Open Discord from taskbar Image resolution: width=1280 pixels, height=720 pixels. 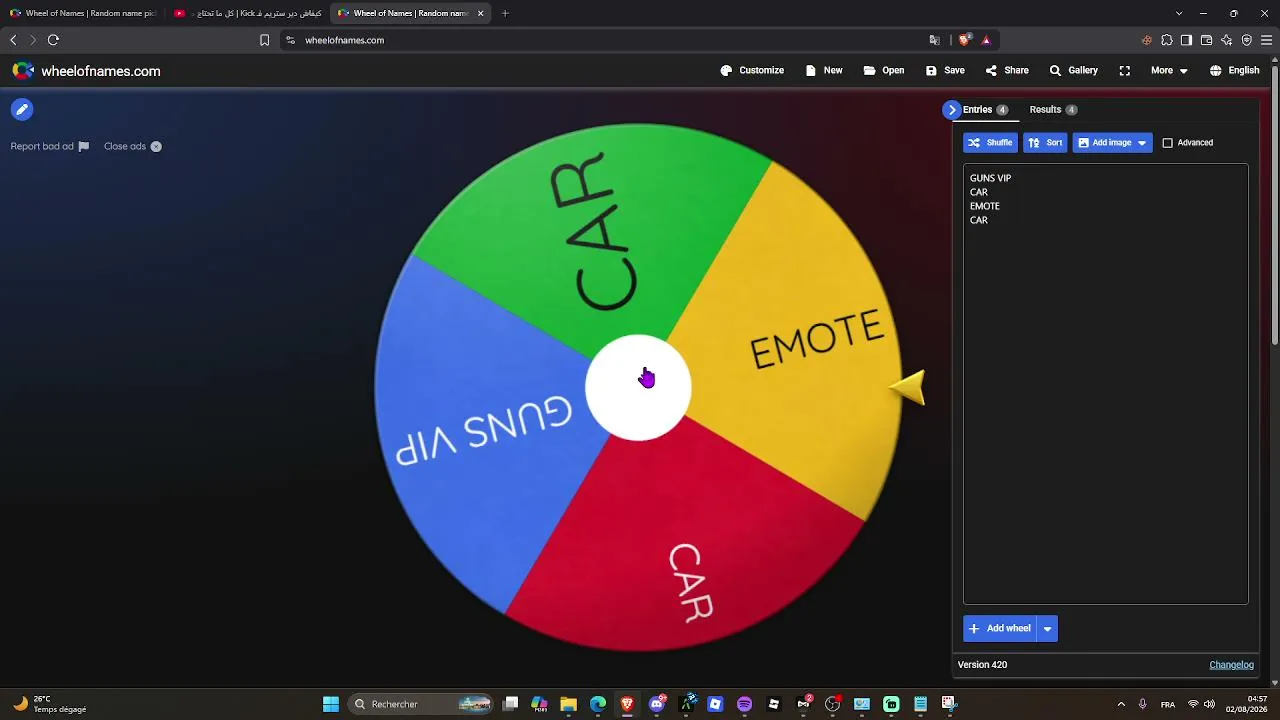pos(657,704)
